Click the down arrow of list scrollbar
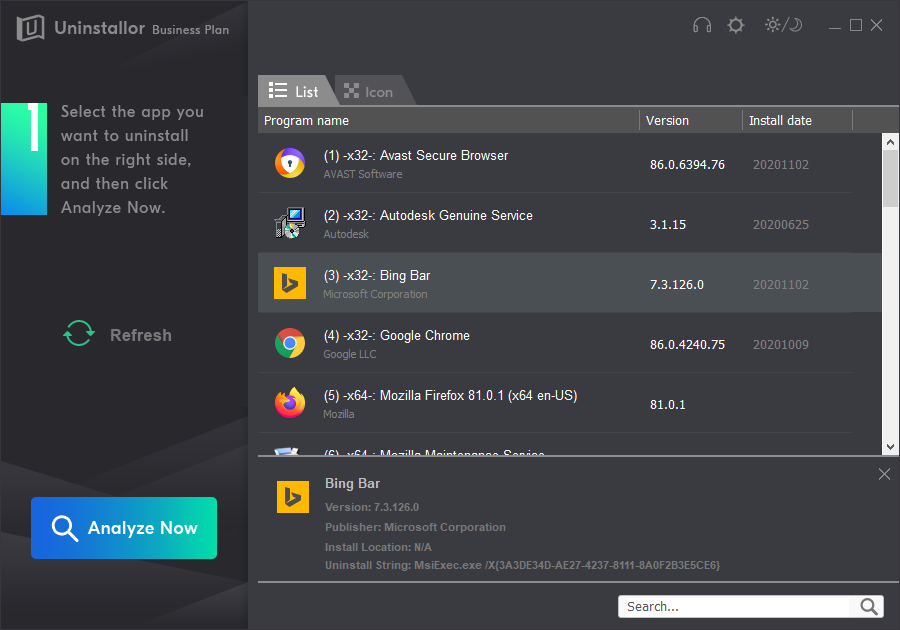900x630 pixels. [890, 447]
